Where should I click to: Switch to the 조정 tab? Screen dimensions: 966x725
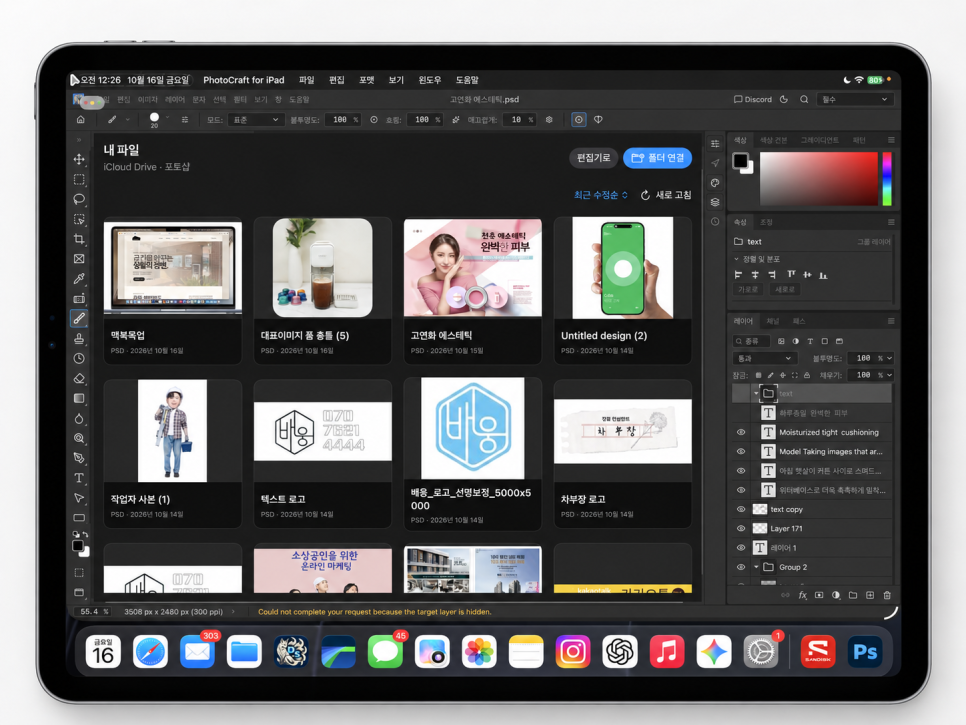tap(766, 222)
